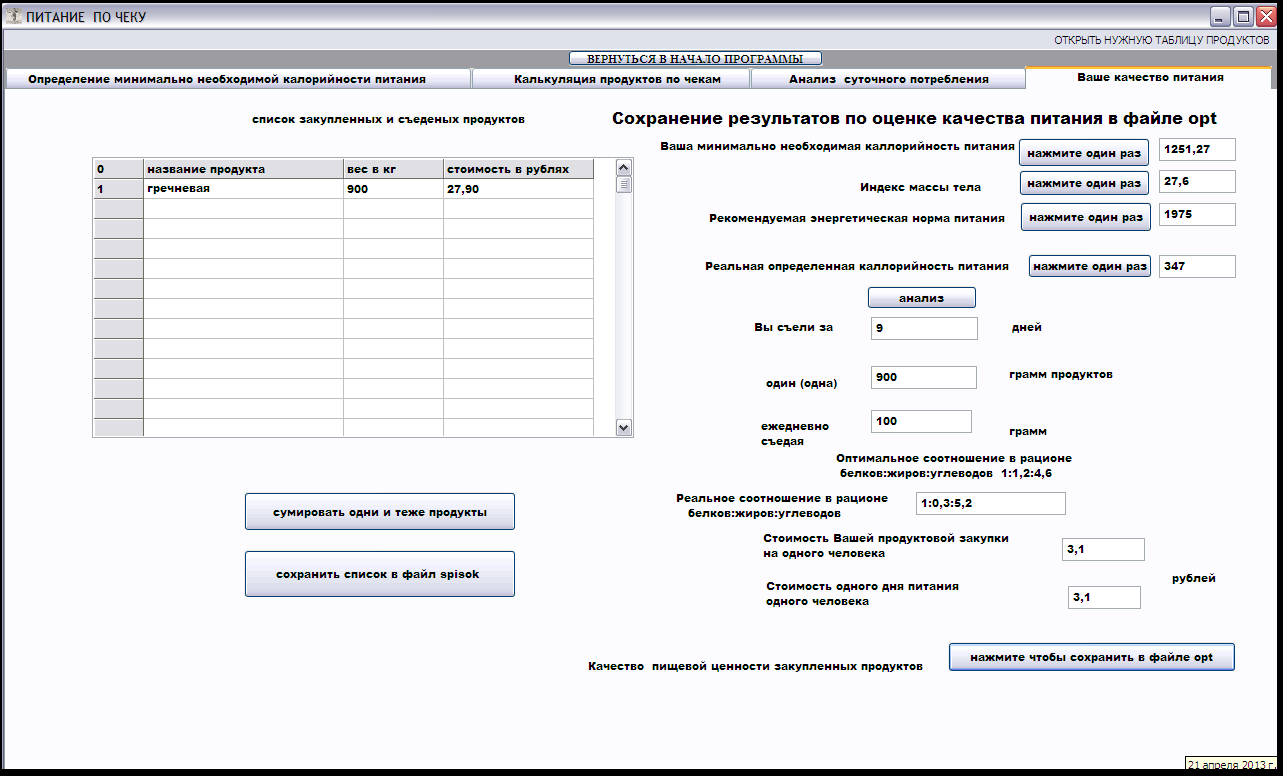Click the days eaten field showing 9

(x=924, y=328)
